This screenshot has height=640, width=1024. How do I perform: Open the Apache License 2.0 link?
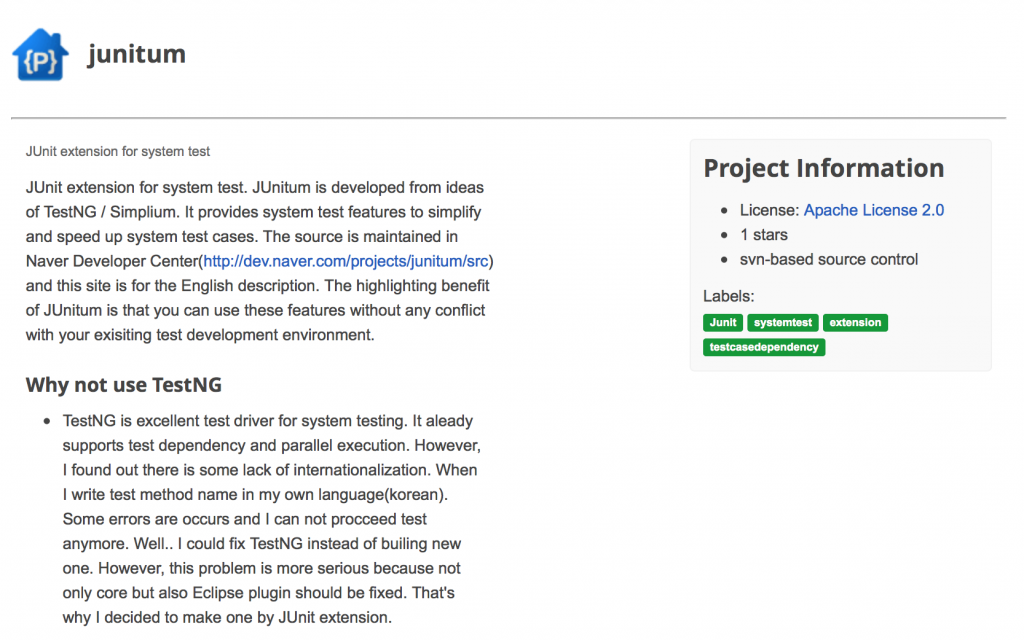point(874,210)
